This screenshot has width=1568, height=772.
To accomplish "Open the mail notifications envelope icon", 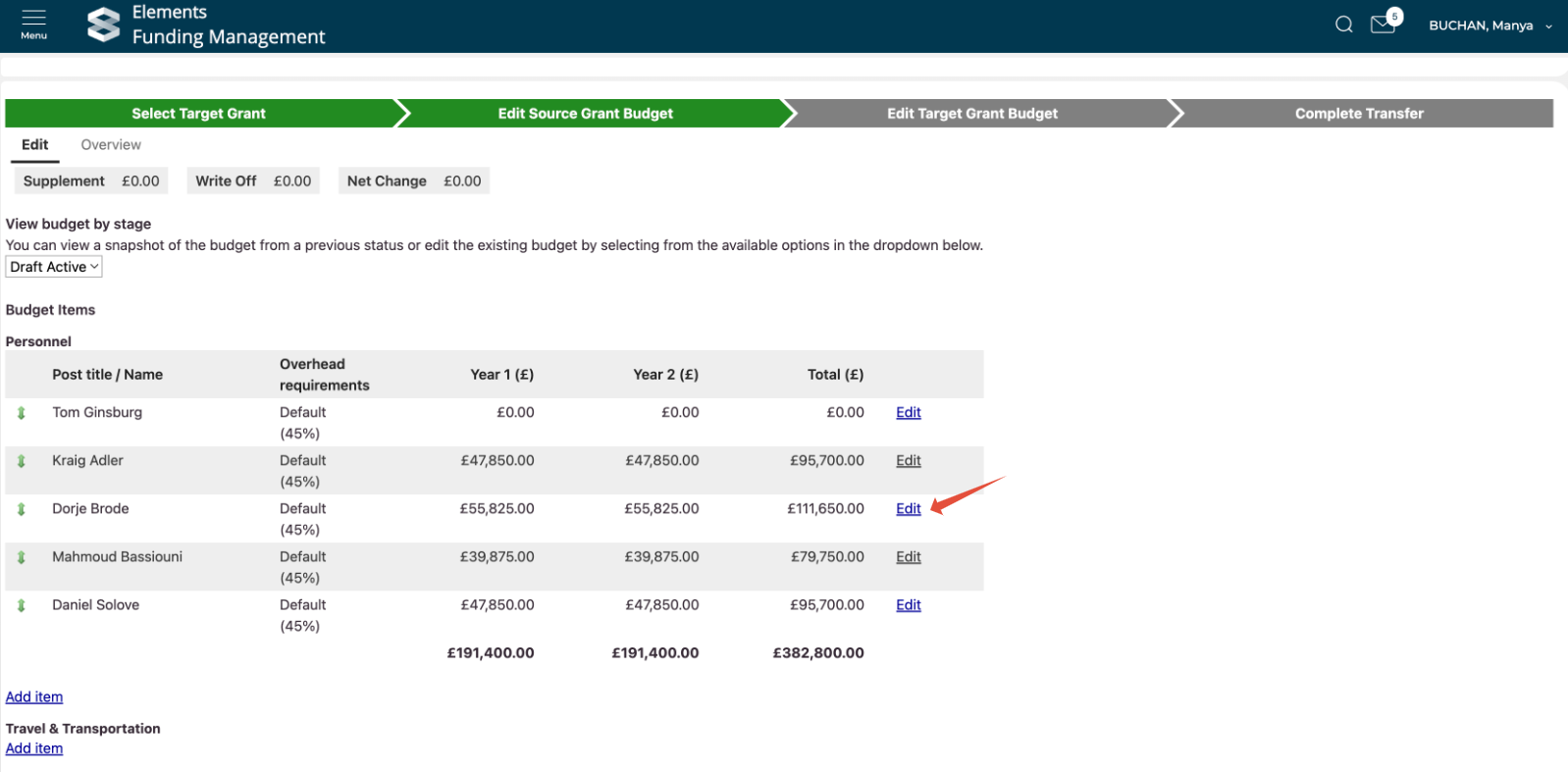I will pyautogui.click(x=1384, y=25).
